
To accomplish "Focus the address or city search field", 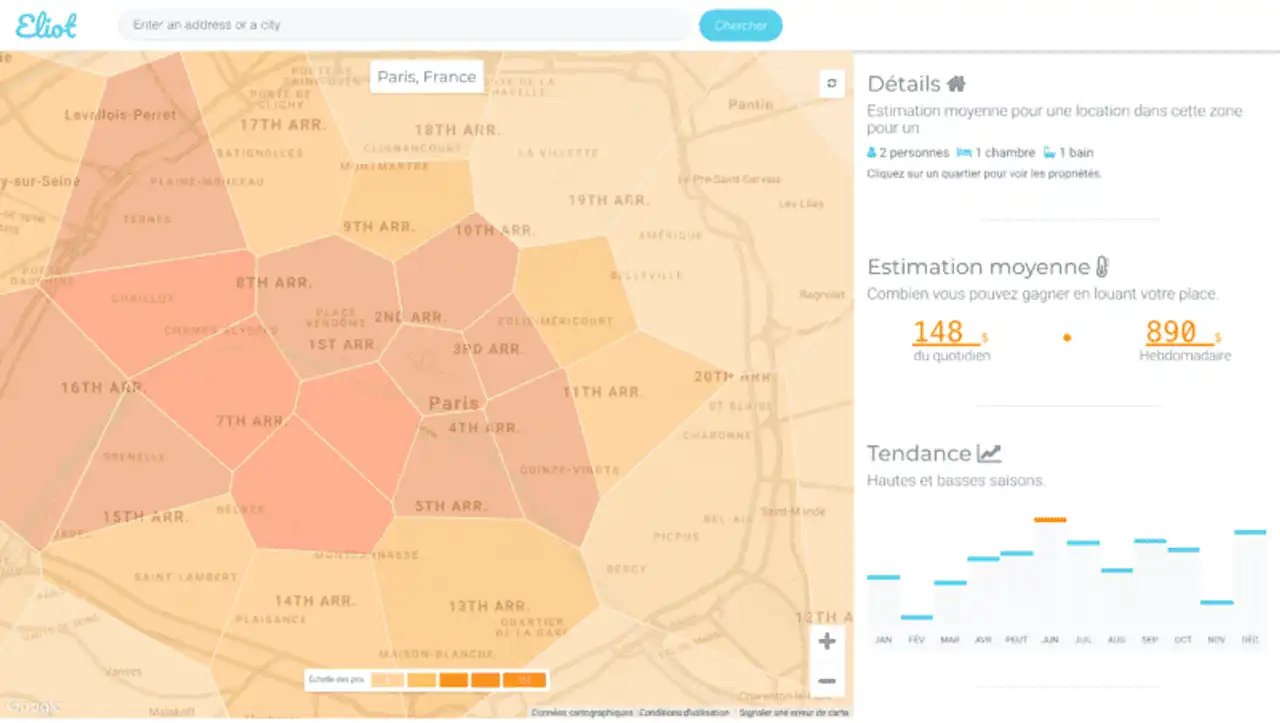I will pos(405,25).
